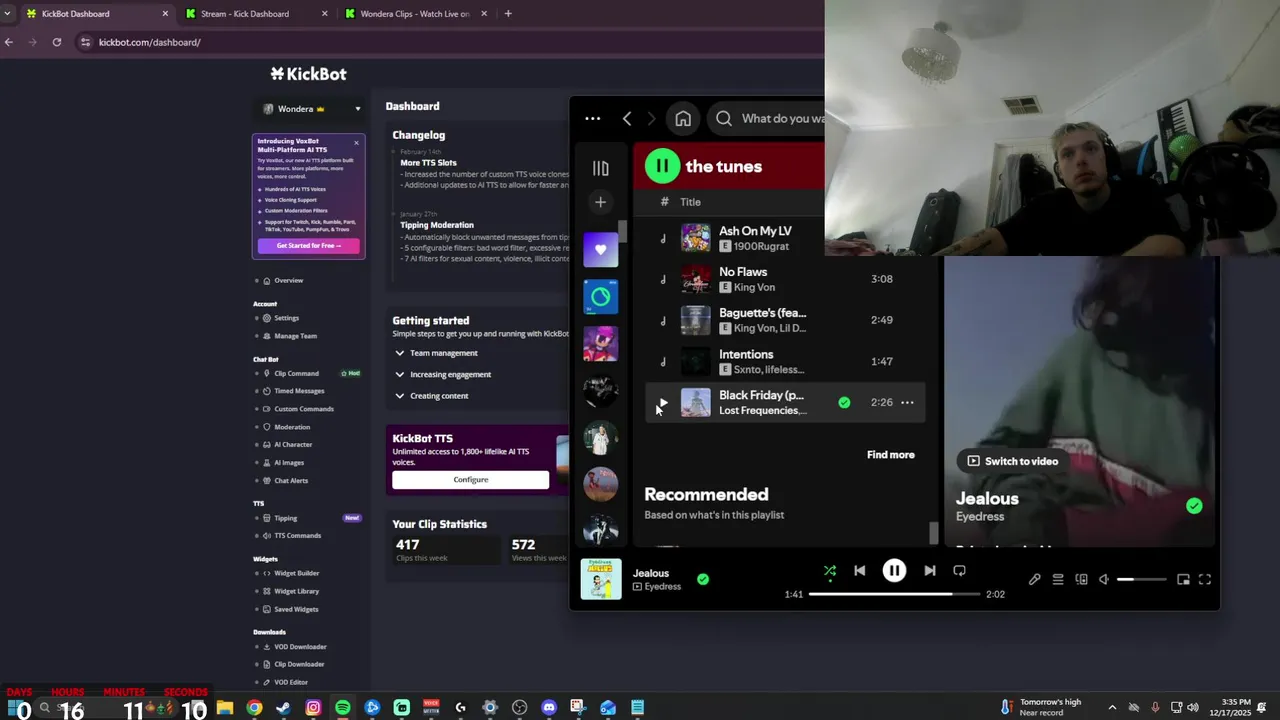Click the Jealous album art thumbnail
Image resolution: width=1280 pixels, height=720 pixels.
tap(601, 579)
